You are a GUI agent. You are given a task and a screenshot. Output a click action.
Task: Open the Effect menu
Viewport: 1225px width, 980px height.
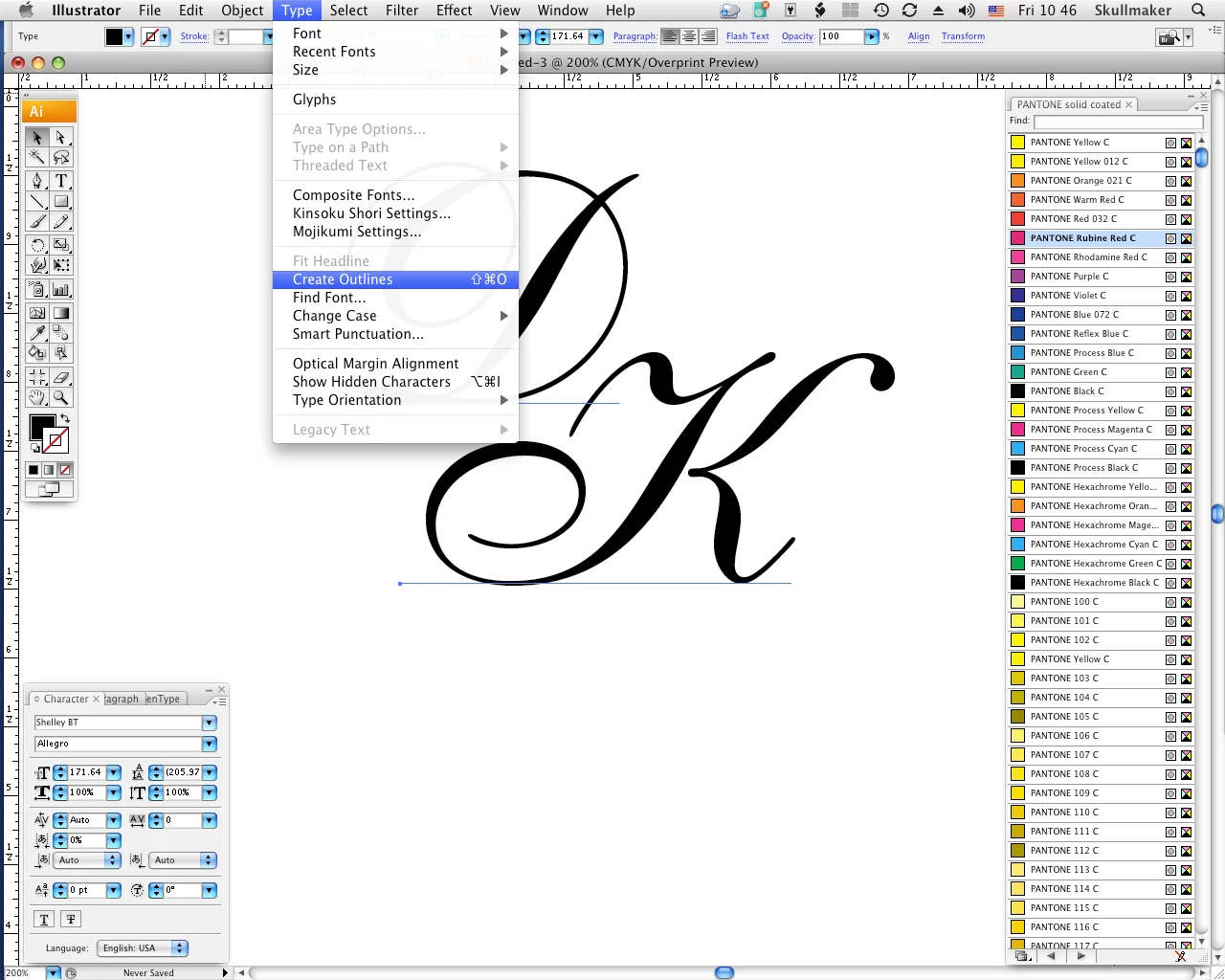pos(454,11)
